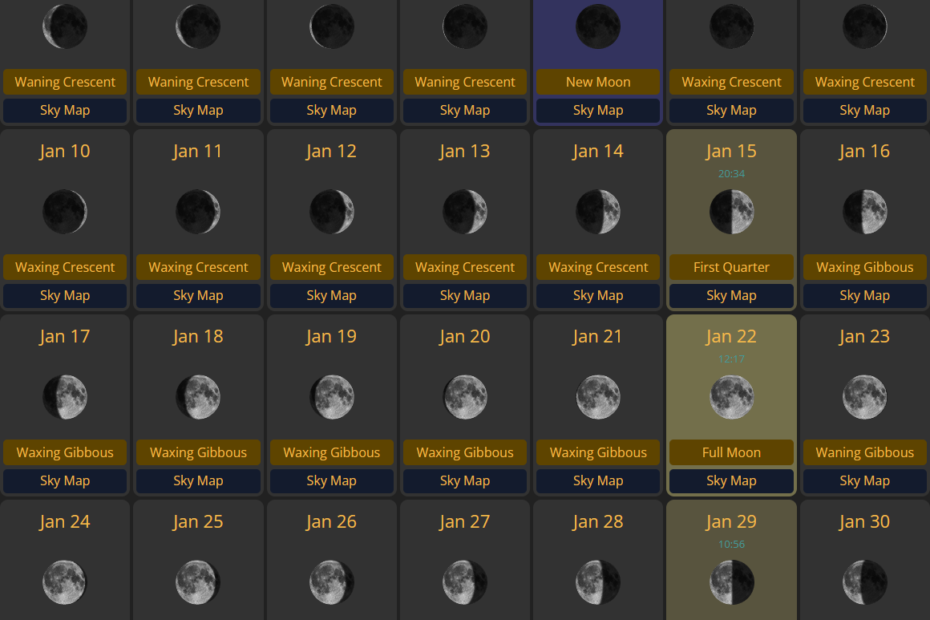
Task: Open the Sky Map for New Moon day
Action: pyautogui.click(x=598, y=110)
